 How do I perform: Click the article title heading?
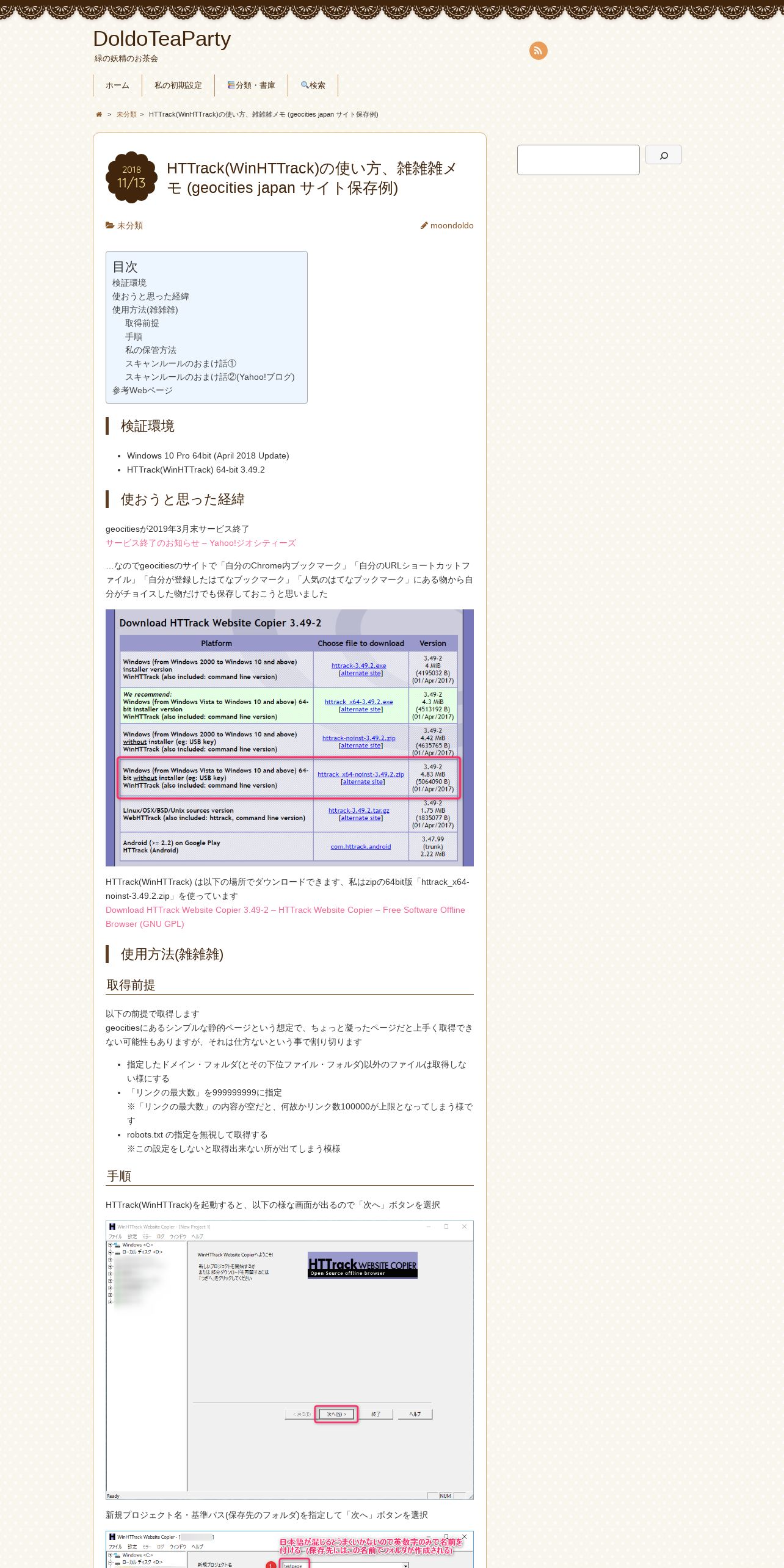tap(312, 178)
